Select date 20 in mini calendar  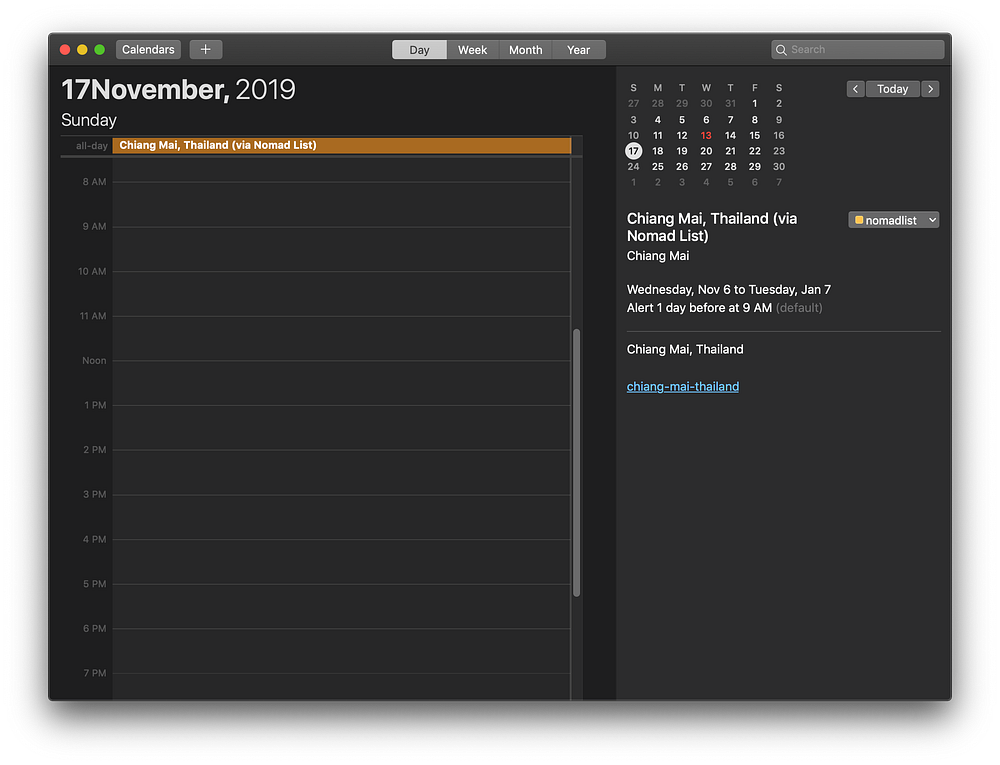pyautogui.click(x=706, y=151)
